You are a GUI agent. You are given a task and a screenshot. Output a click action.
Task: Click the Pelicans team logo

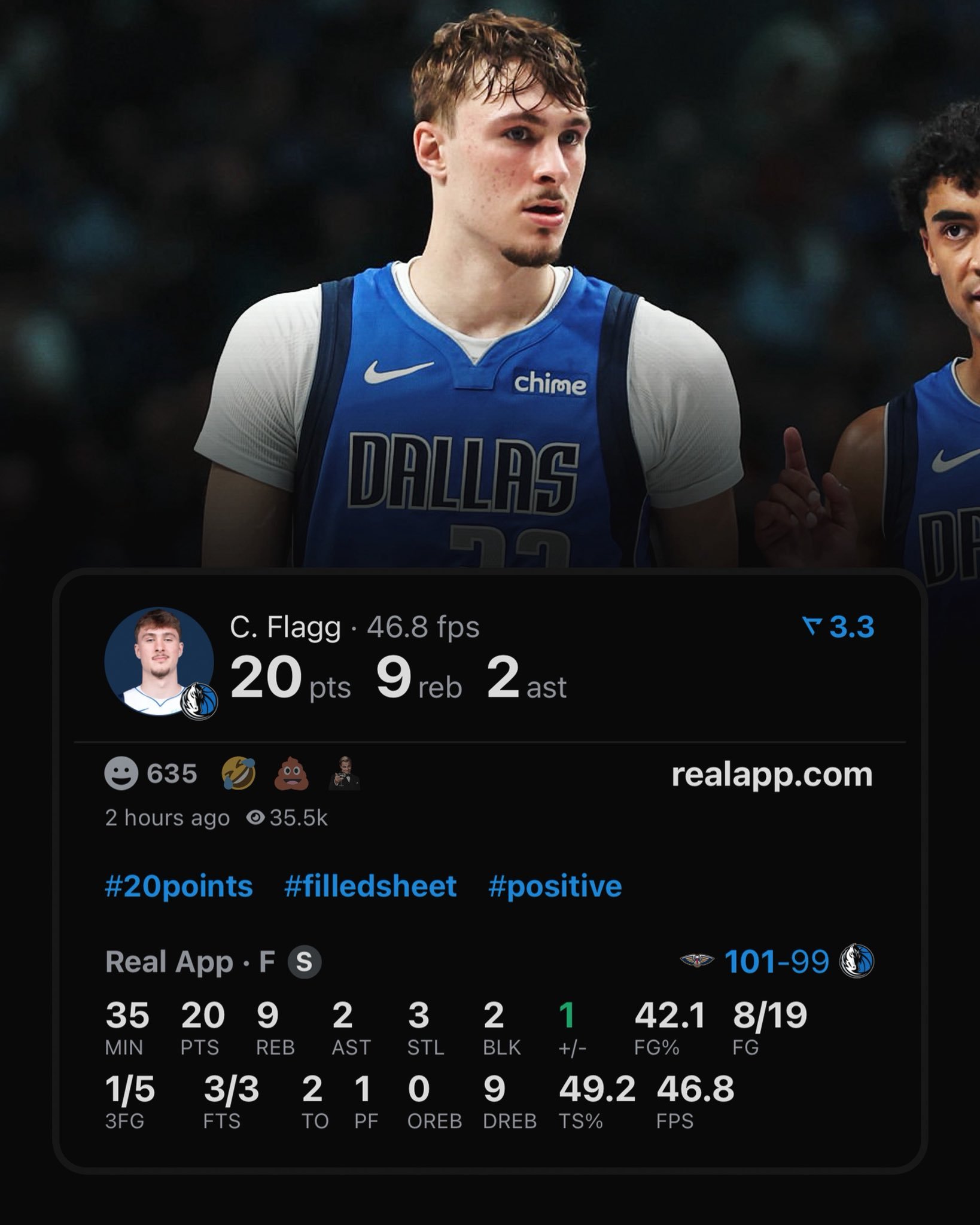point(697,961)
